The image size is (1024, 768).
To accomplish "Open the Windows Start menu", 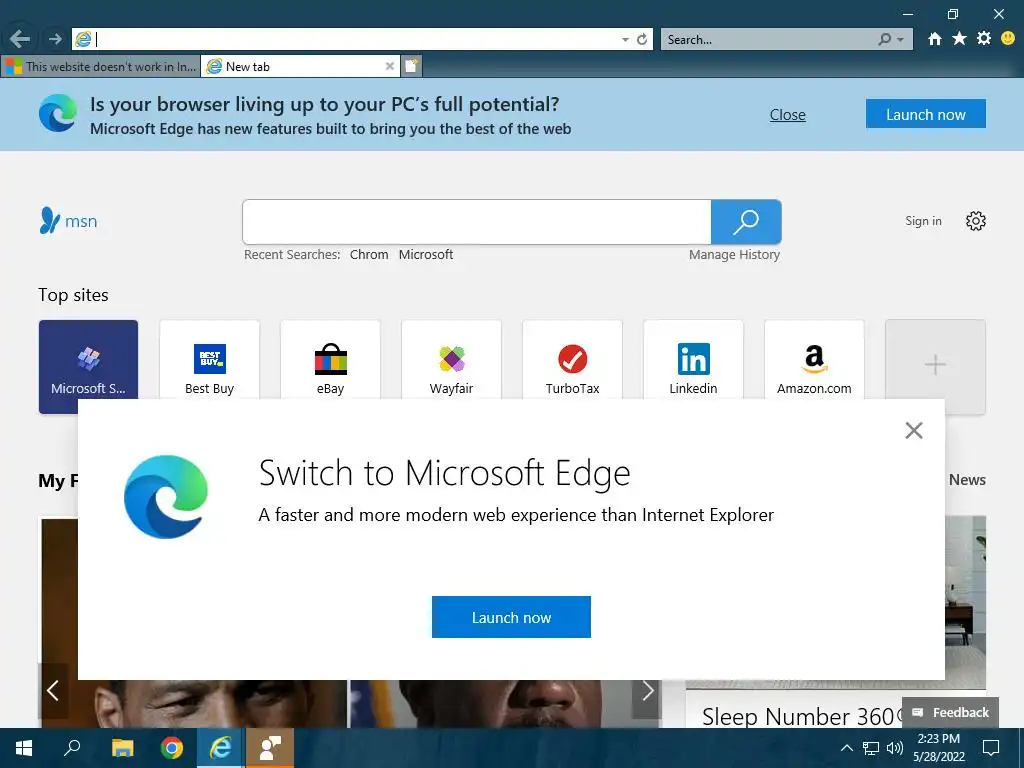I will pyautogui.click(x=24, y=748).
